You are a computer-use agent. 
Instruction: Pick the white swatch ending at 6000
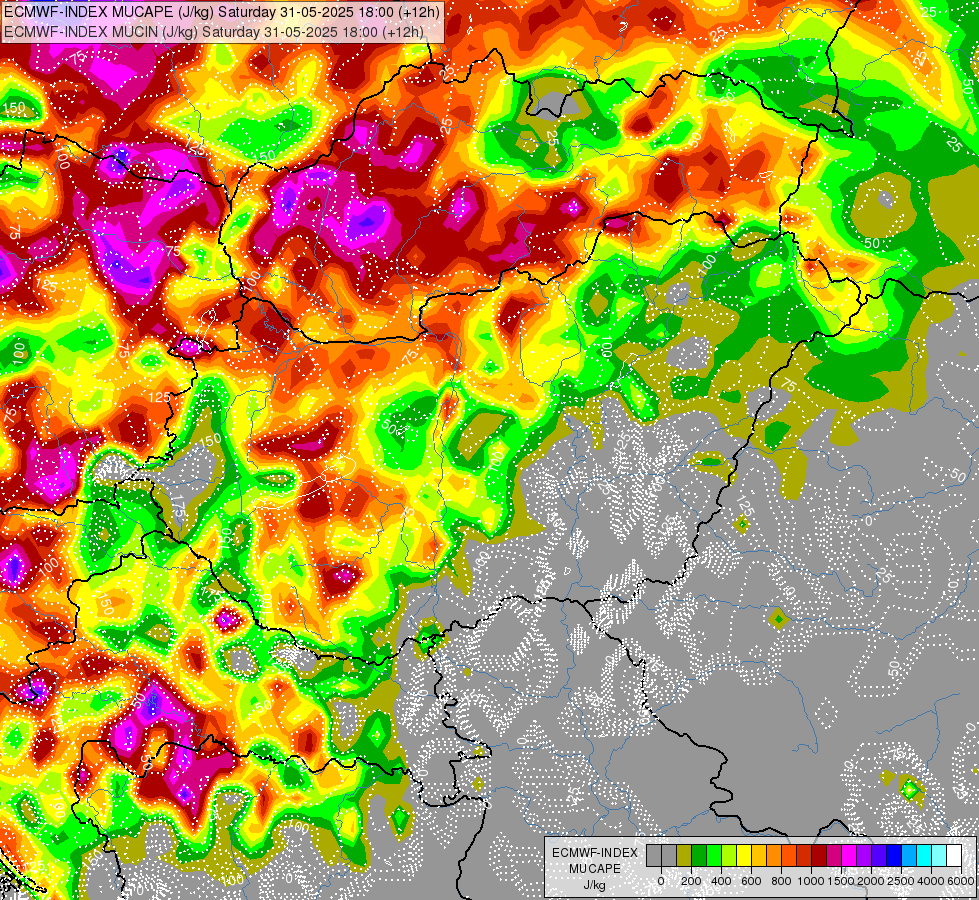coord(955,856)
